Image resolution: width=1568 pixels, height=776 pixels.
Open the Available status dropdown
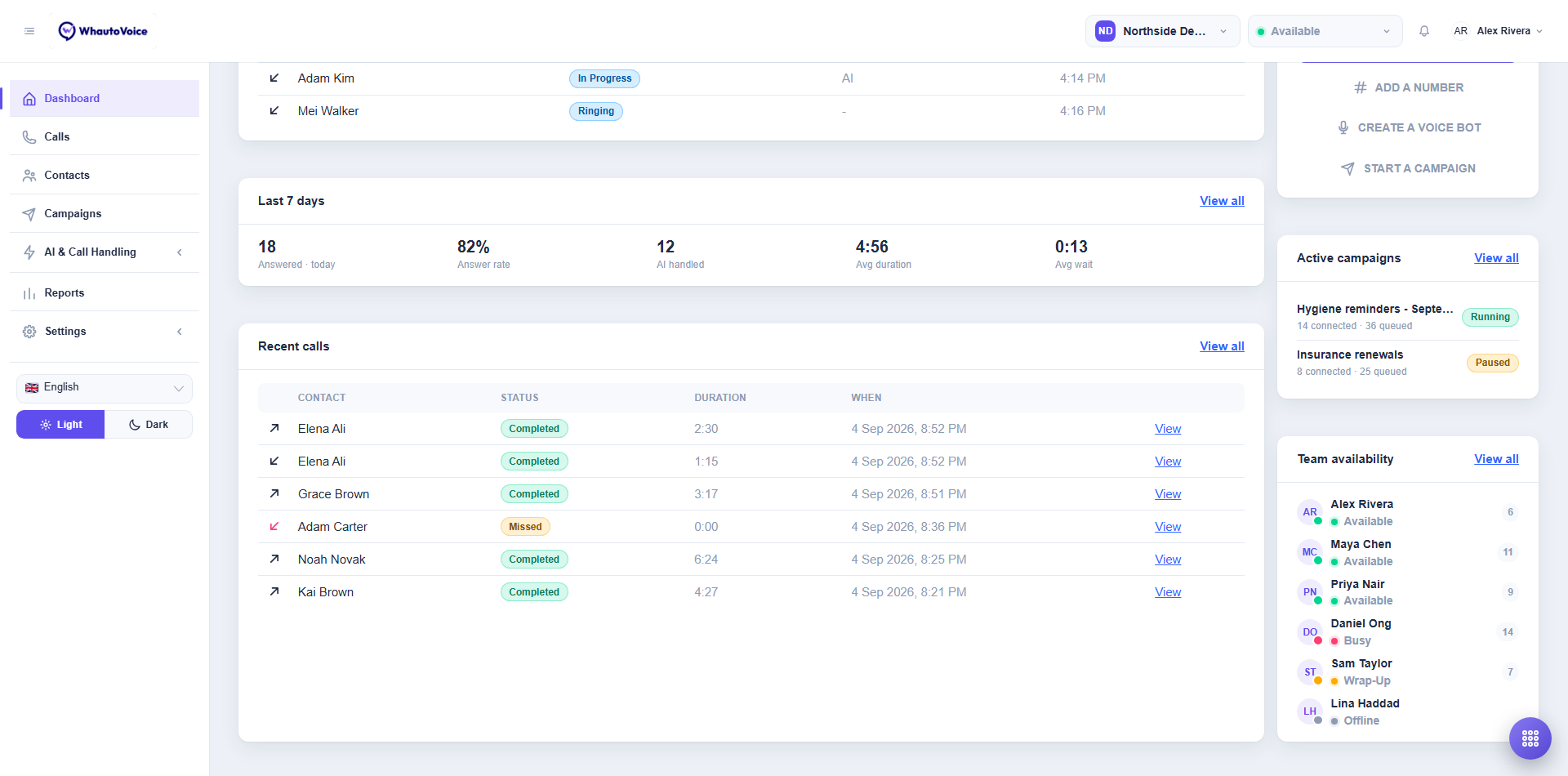pos(1325,31)
